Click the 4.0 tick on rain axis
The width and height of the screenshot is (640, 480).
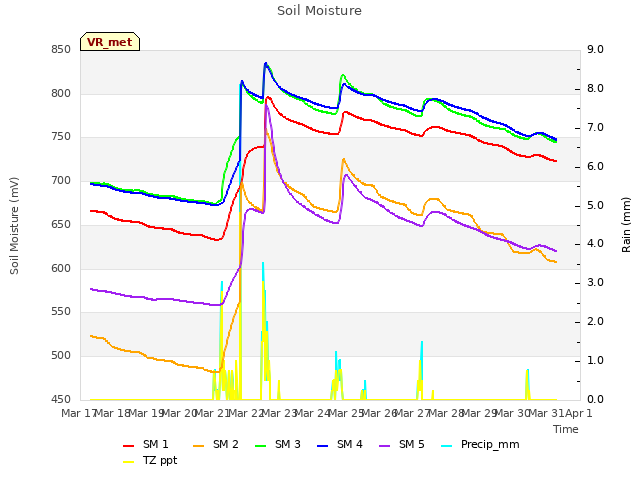[x=595, y=244]
